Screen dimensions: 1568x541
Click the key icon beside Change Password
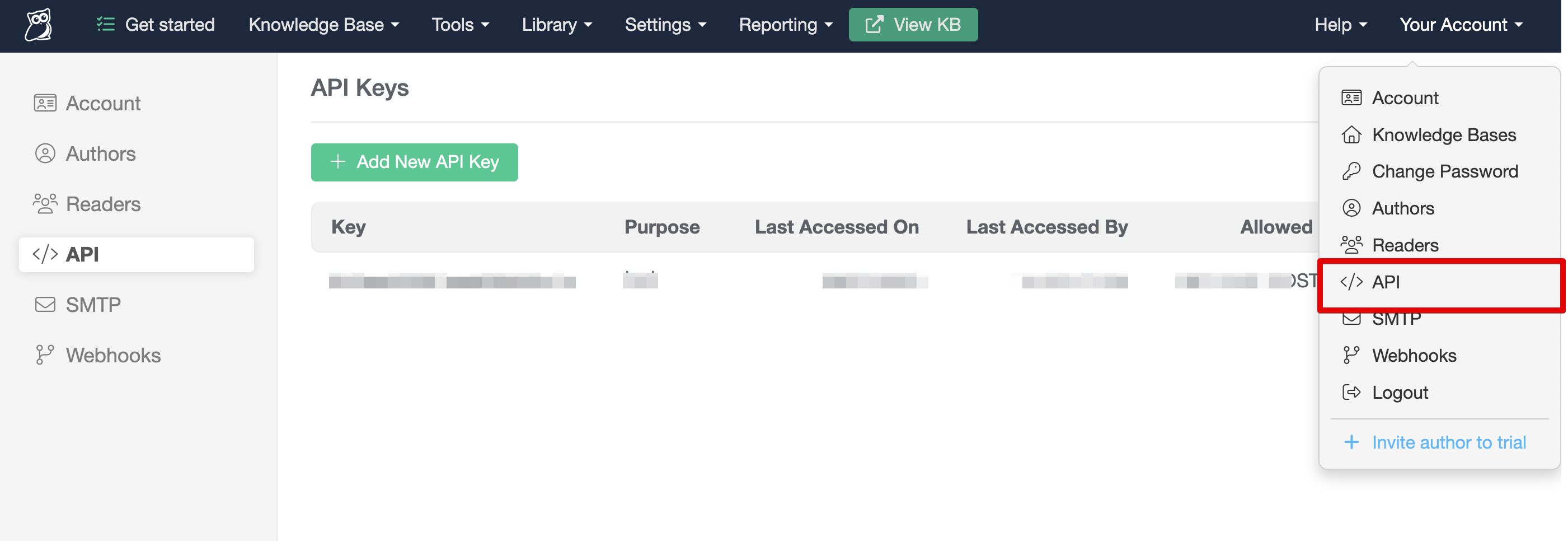[x=1351, y=171]
